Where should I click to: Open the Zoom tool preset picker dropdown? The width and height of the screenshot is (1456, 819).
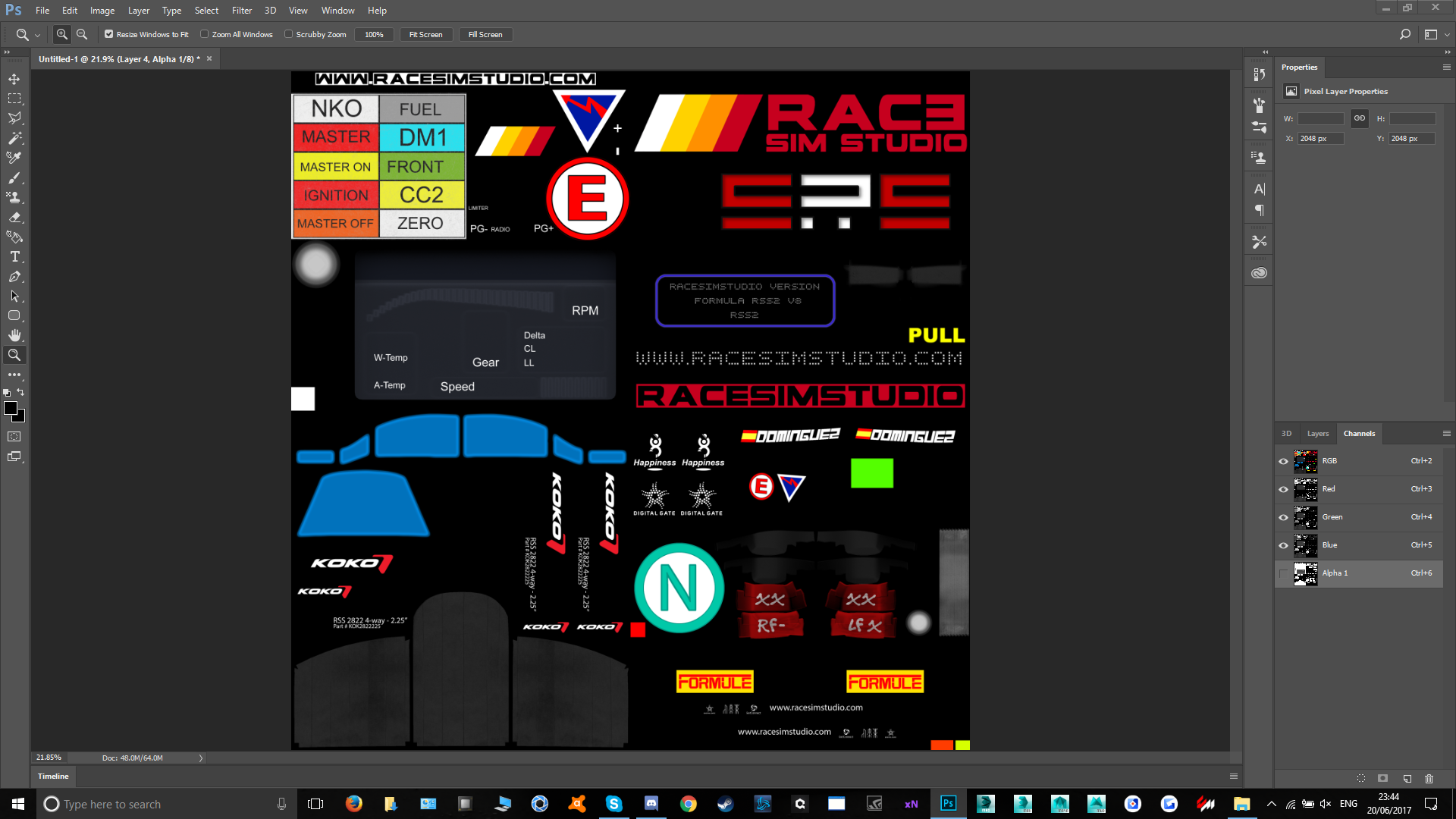tap(37, 35)
